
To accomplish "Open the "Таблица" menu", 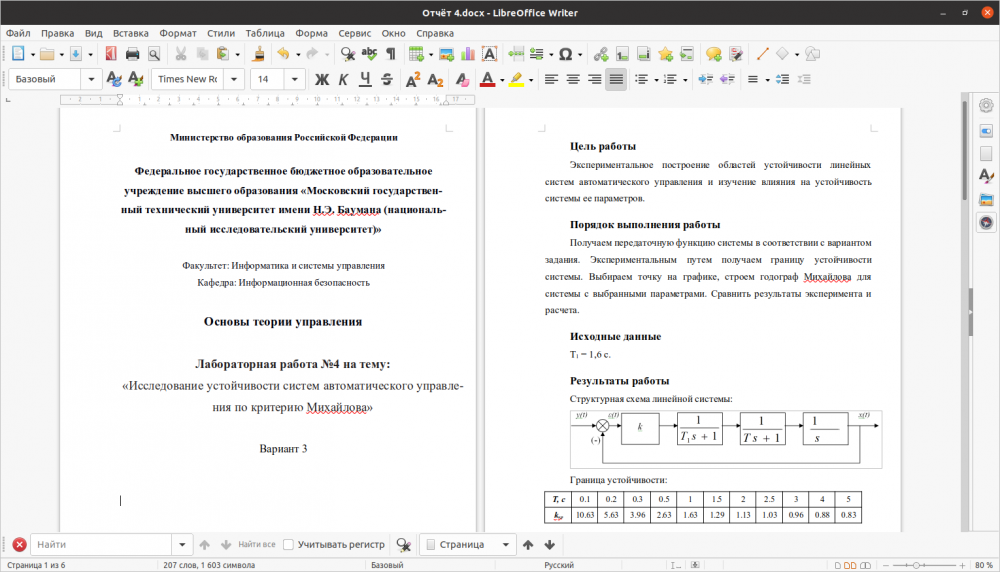I will click(264, 33).
